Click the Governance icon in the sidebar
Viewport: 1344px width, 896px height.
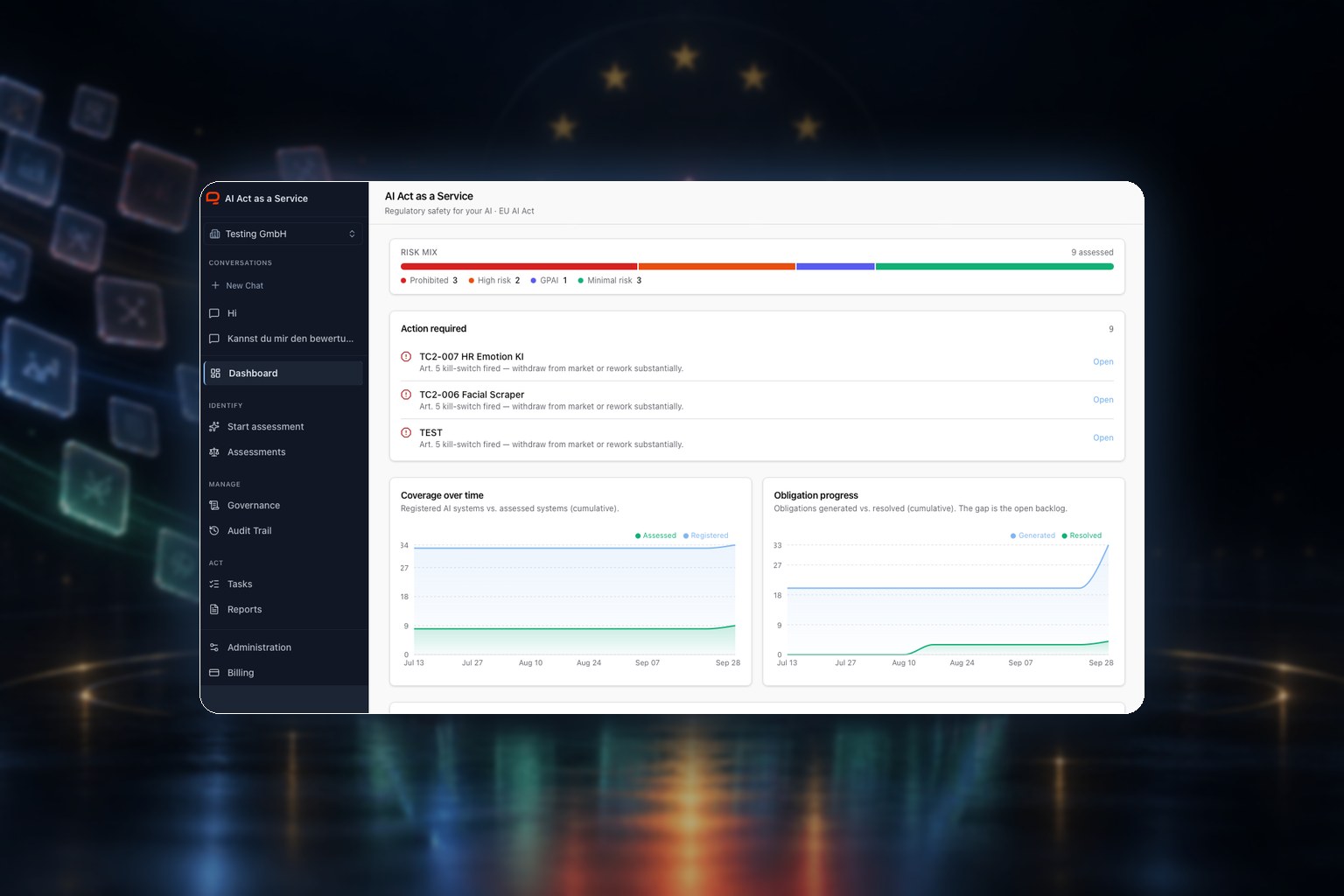(x=214, y=506)
